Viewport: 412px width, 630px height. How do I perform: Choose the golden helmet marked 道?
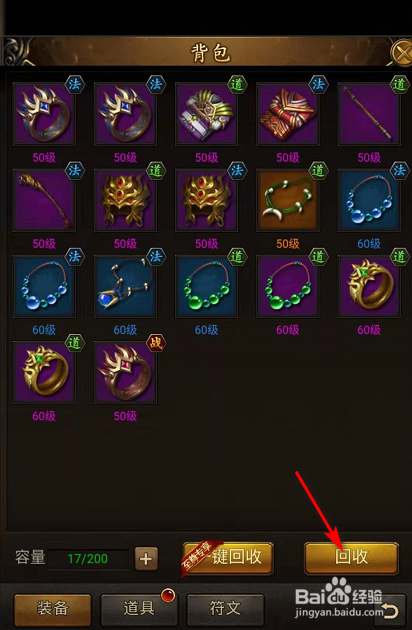click(125, 200)
